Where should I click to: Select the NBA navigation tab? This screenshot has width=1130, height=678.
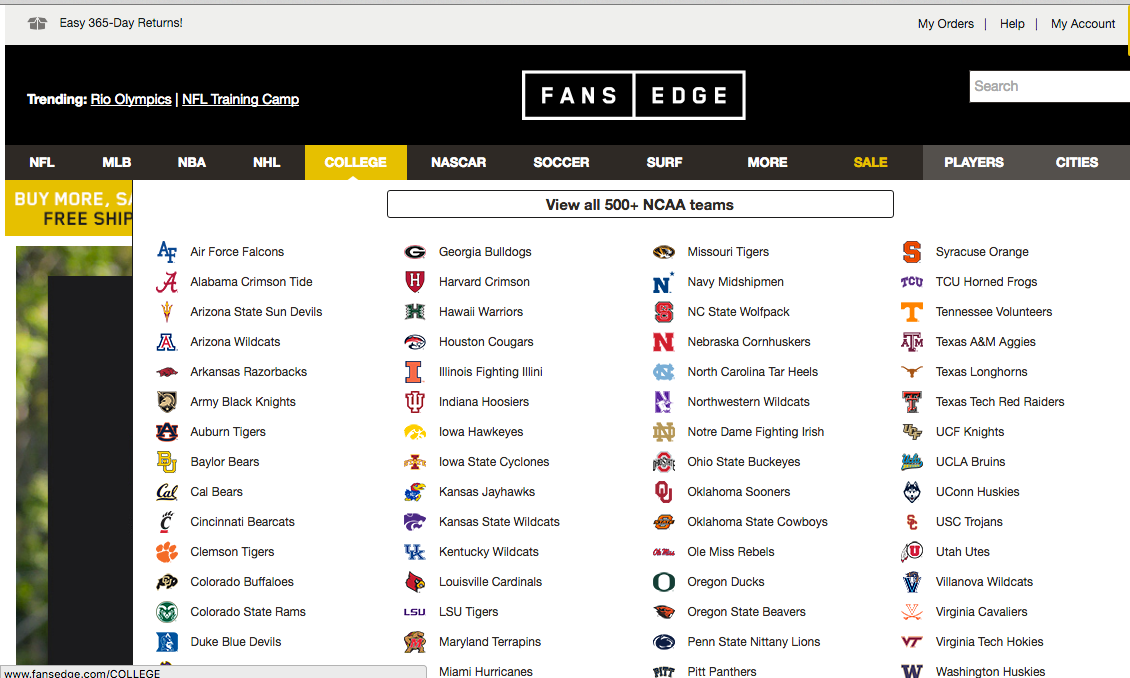[192, 162]
